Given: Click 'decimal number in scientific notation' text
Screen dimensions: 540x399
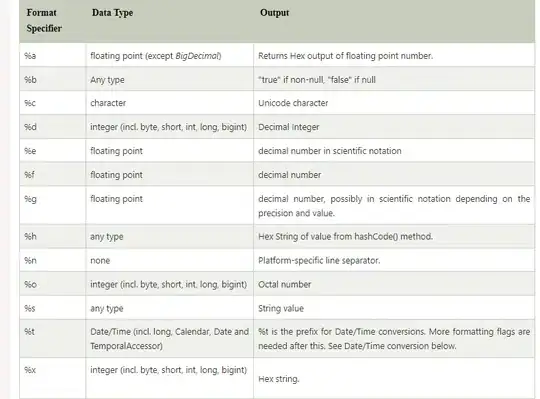Looking at the screenshot, I should (330, 151).
